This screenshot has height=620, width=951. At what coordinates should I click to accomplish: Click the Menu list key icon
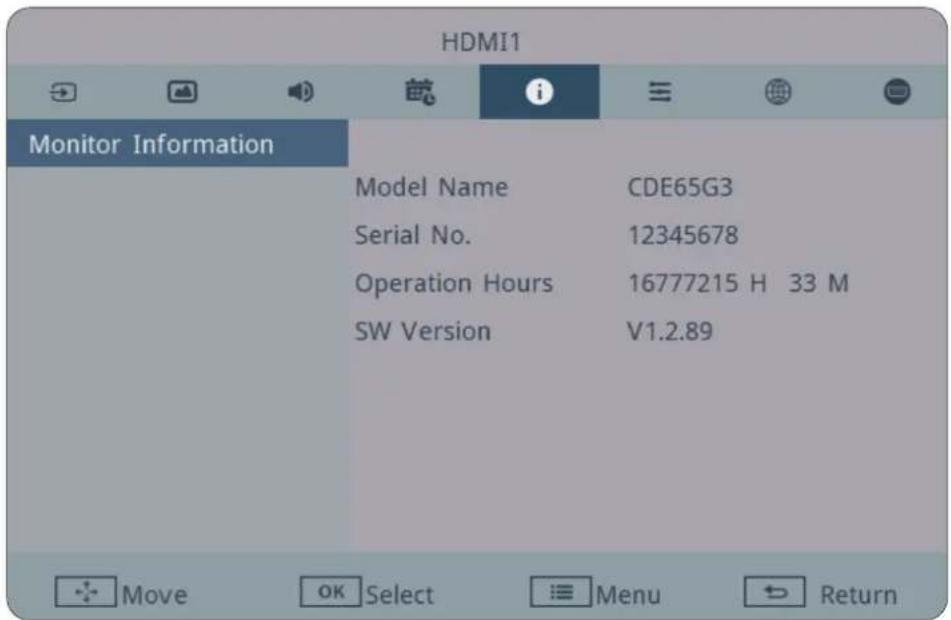click(x=560, y=591)
